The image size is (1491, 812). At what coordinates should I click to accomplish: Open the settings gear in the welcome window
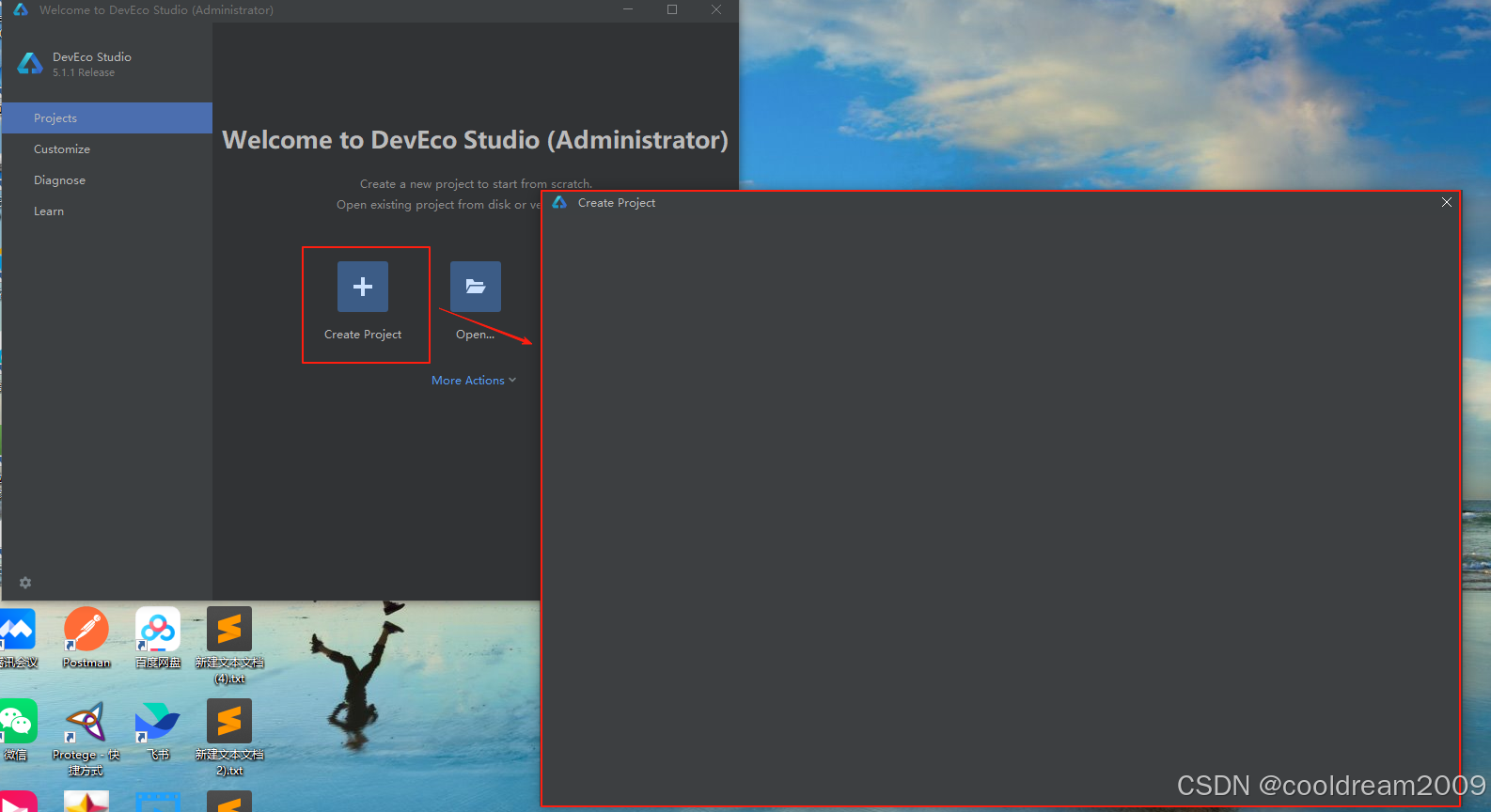[x=25, y=583]
